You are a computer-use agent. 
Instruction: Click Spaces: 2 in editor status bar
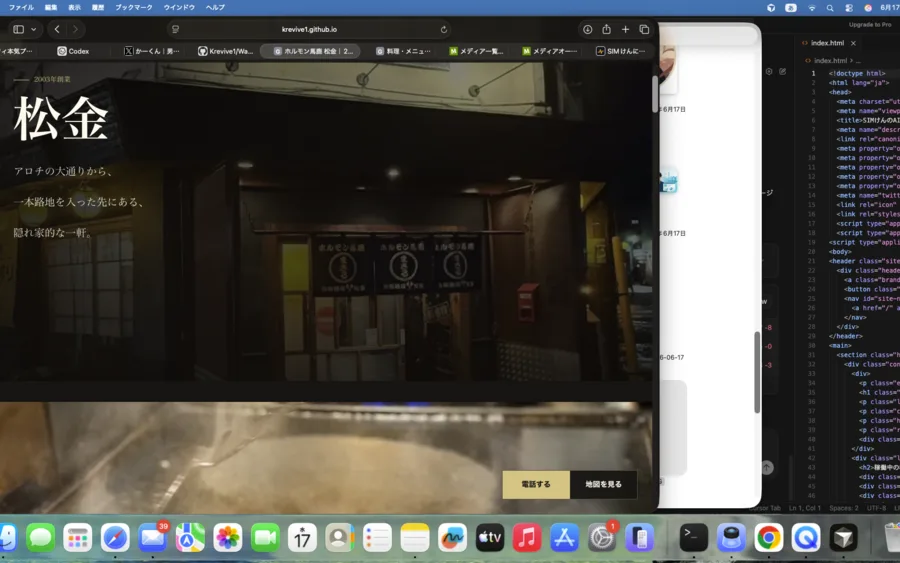pos(844,508)
